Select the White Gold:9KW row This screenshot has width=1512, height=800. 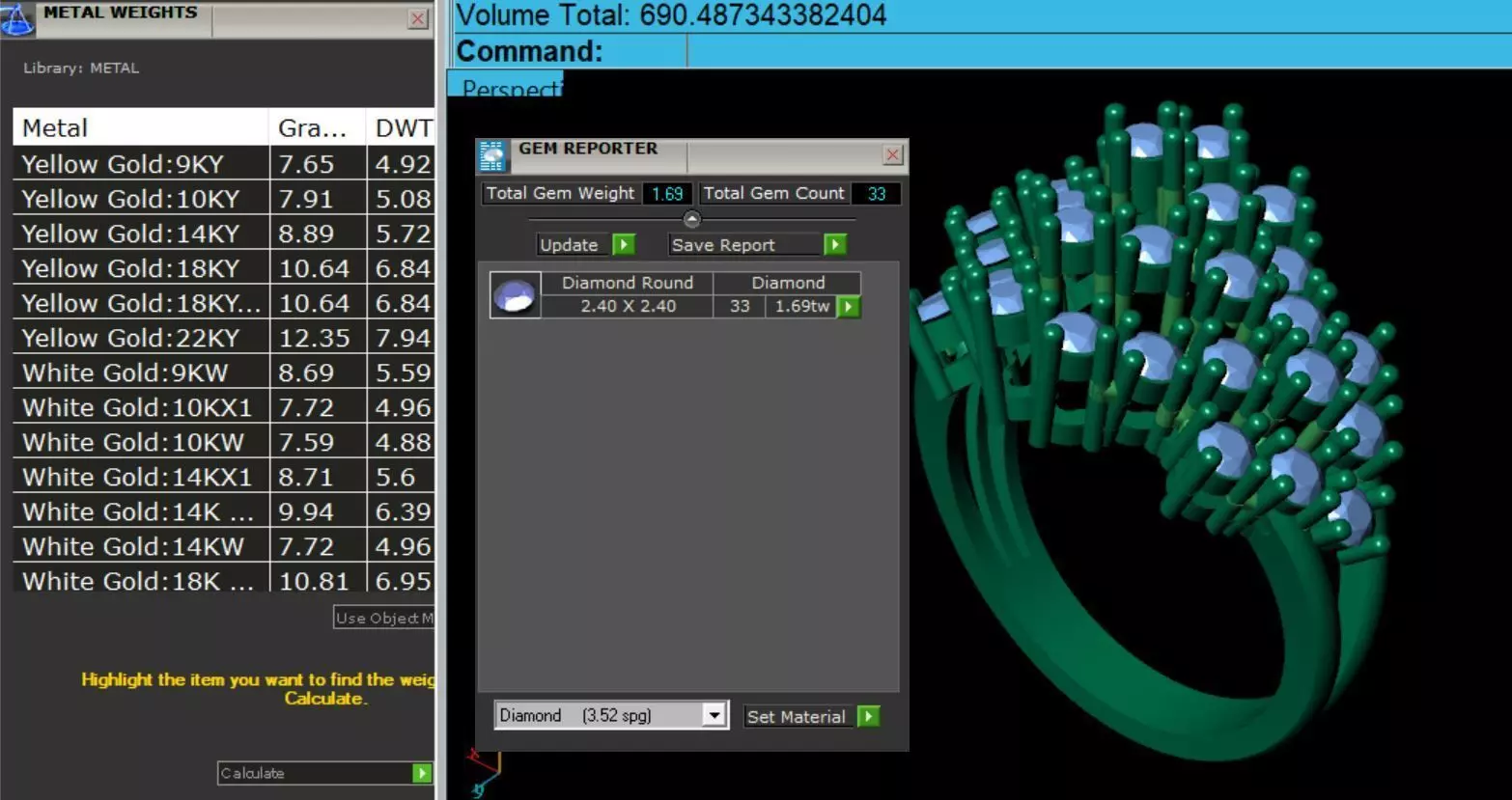(223, 372)
